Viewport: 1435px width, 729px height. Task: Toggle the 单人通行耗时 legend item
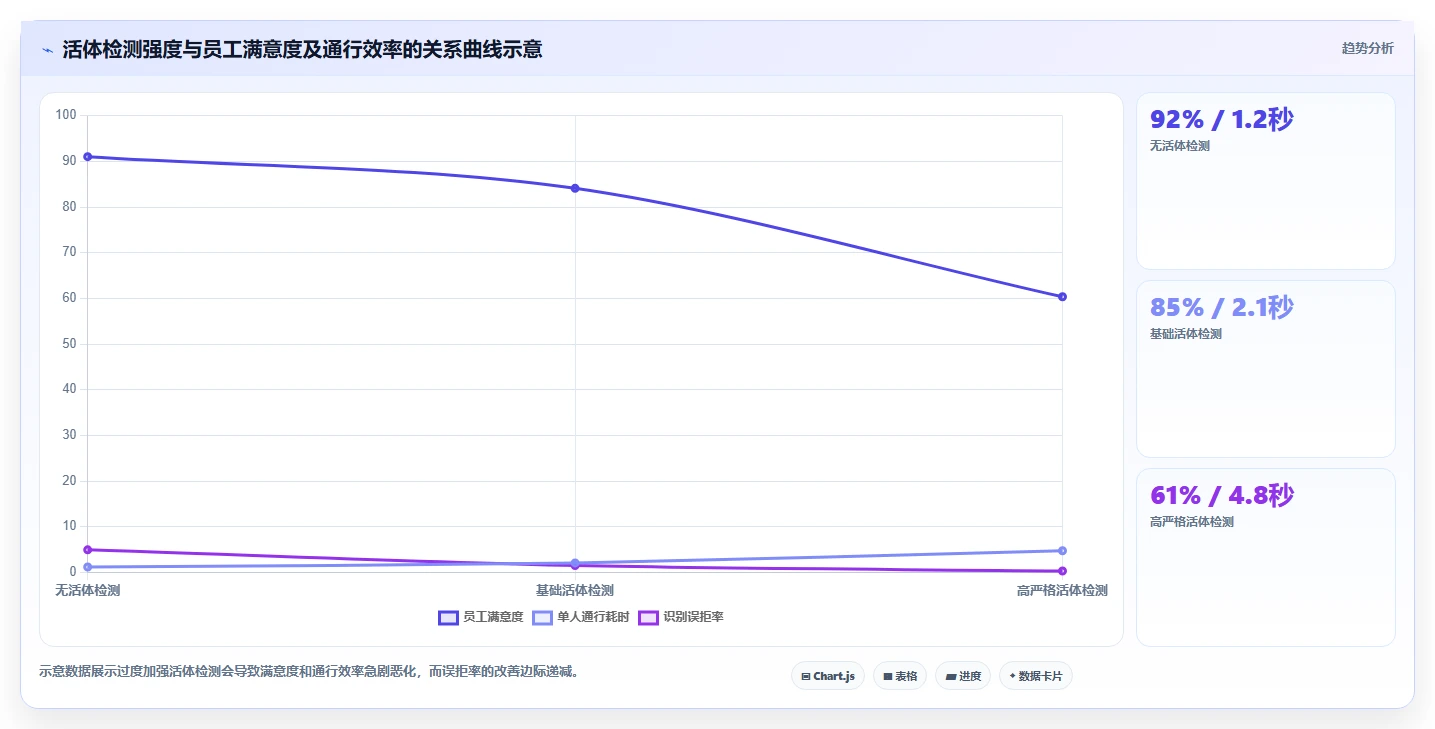pos(581,617)
